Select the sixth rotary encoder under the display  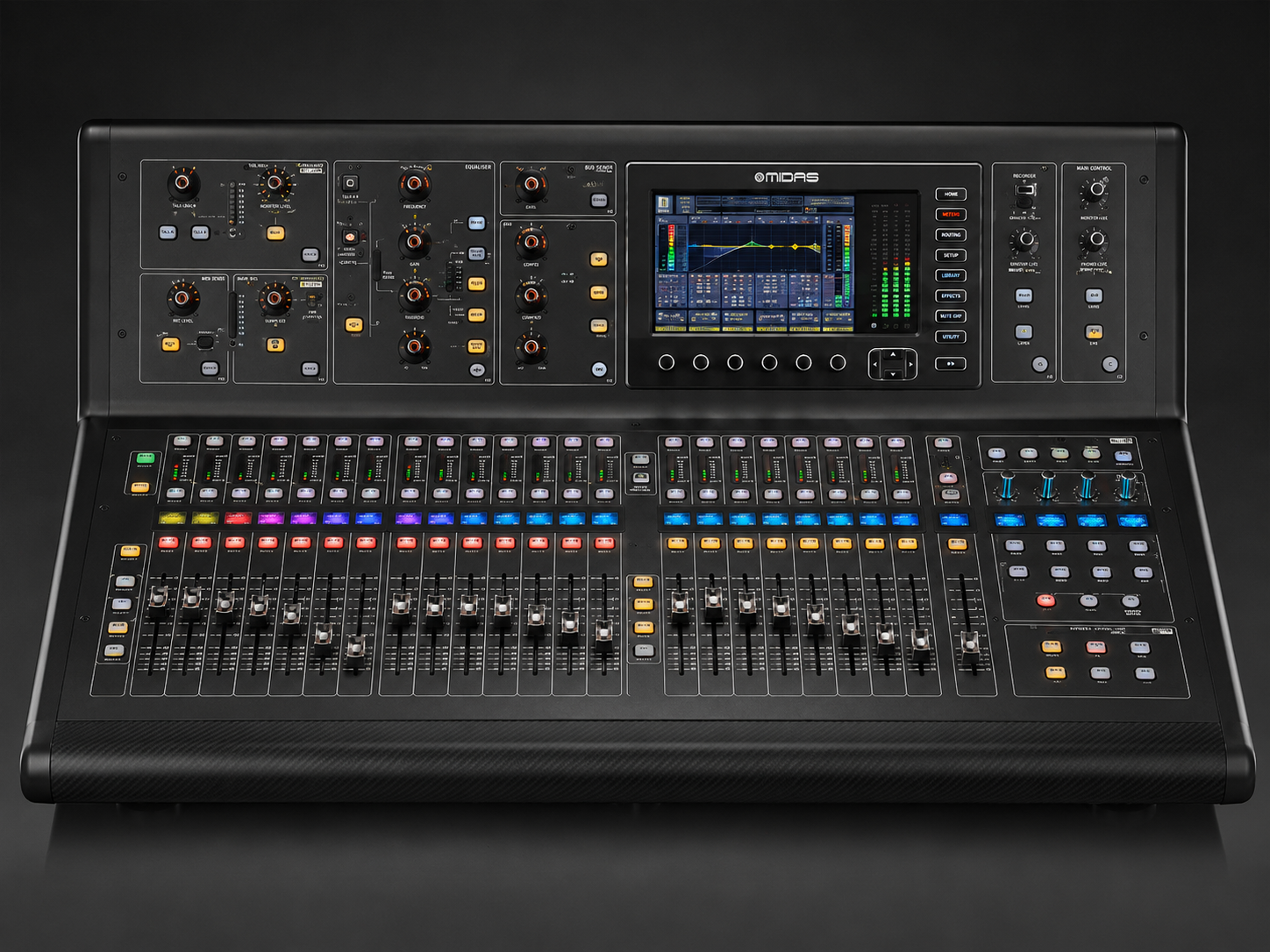click(x=838, y=362)
